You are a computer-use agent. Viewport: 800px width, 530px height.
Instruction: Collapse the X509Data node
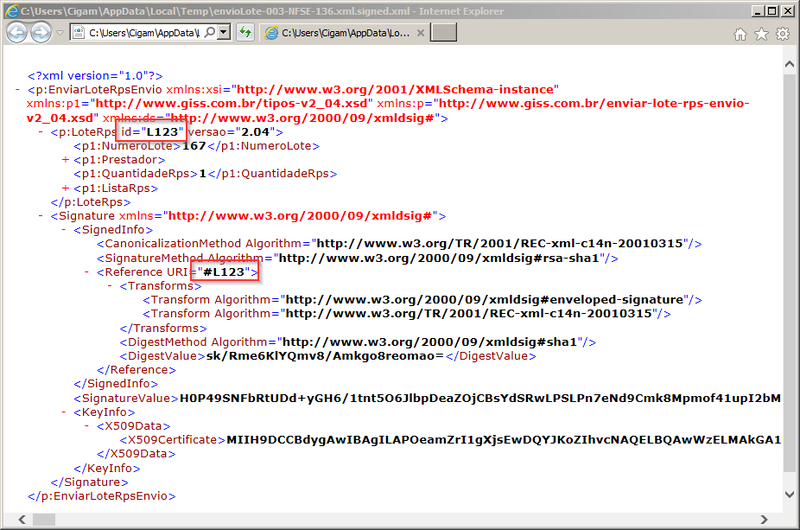(x=87, y=426)
